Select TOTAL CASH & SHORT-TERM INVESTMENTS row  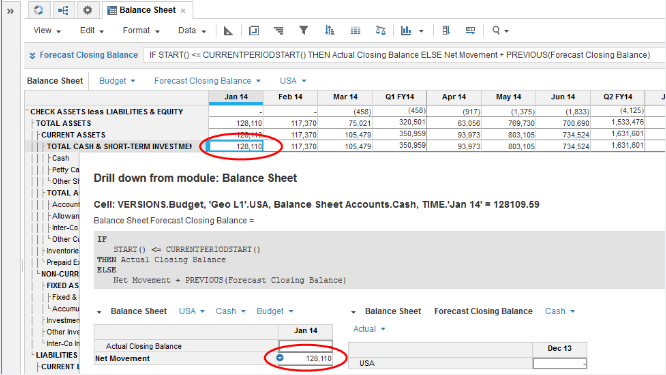(x=119, y=146)
